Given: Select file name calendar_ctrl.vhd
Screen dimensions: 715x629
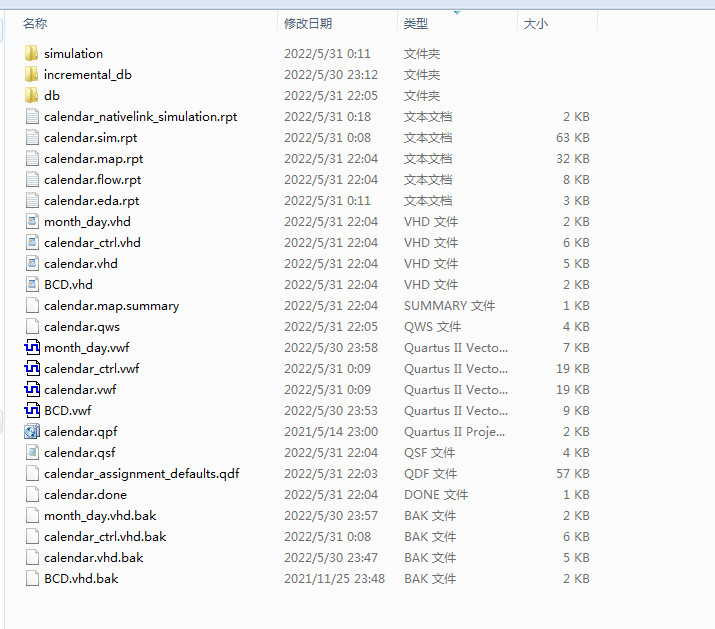Looking at the screenshot, I should click(92, 243).
